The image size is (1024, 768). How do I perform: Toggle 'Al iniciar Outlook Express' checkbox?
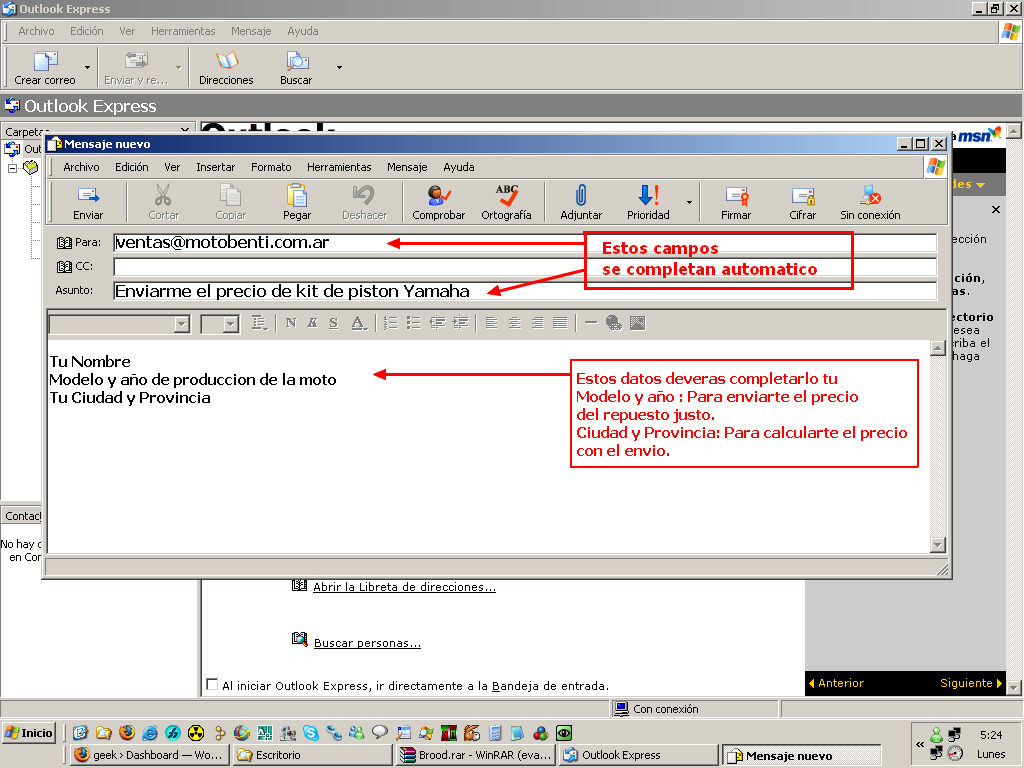click(212, 684)
